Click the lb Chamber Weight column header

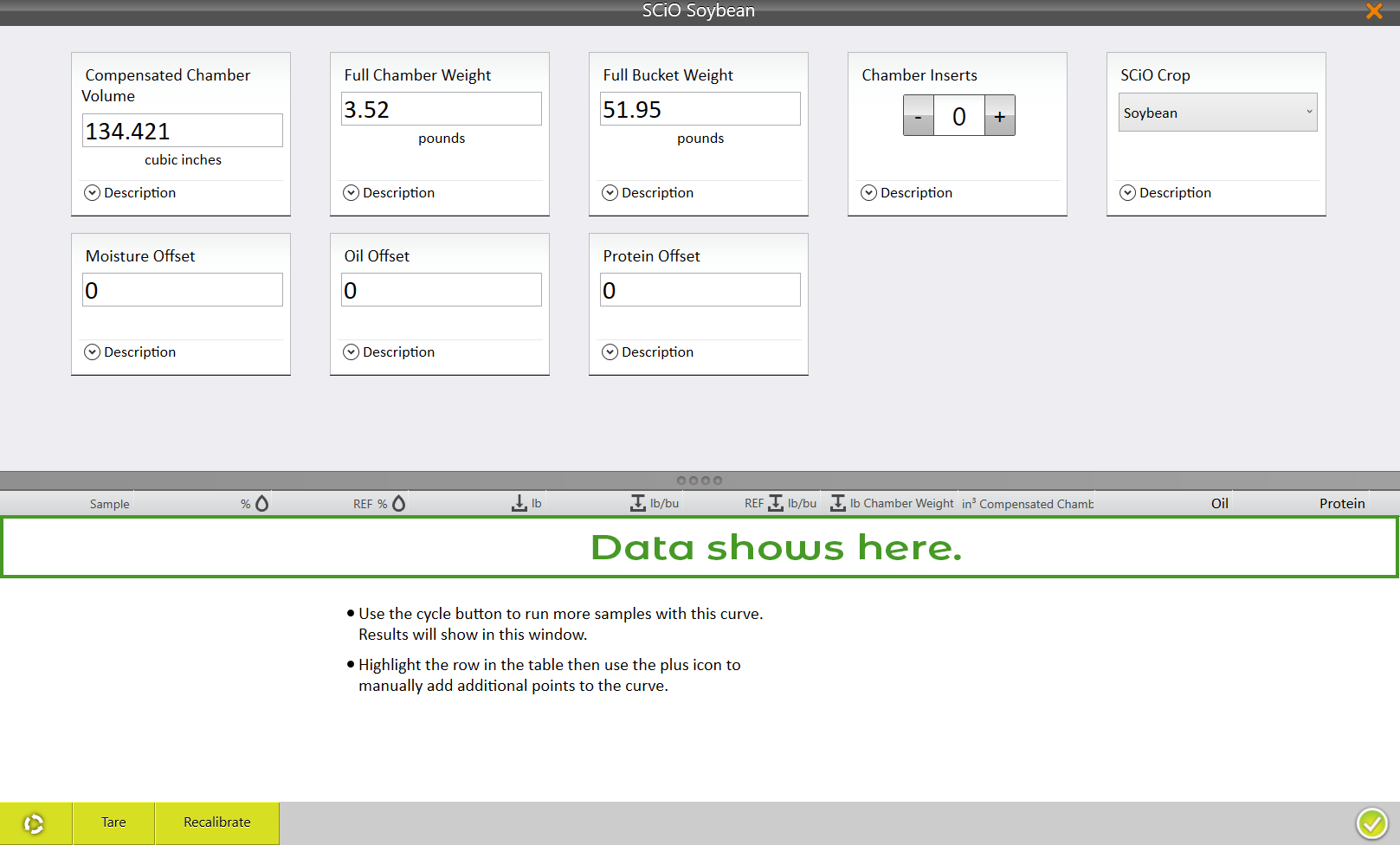pyautogui.click(x=892, y=504)
